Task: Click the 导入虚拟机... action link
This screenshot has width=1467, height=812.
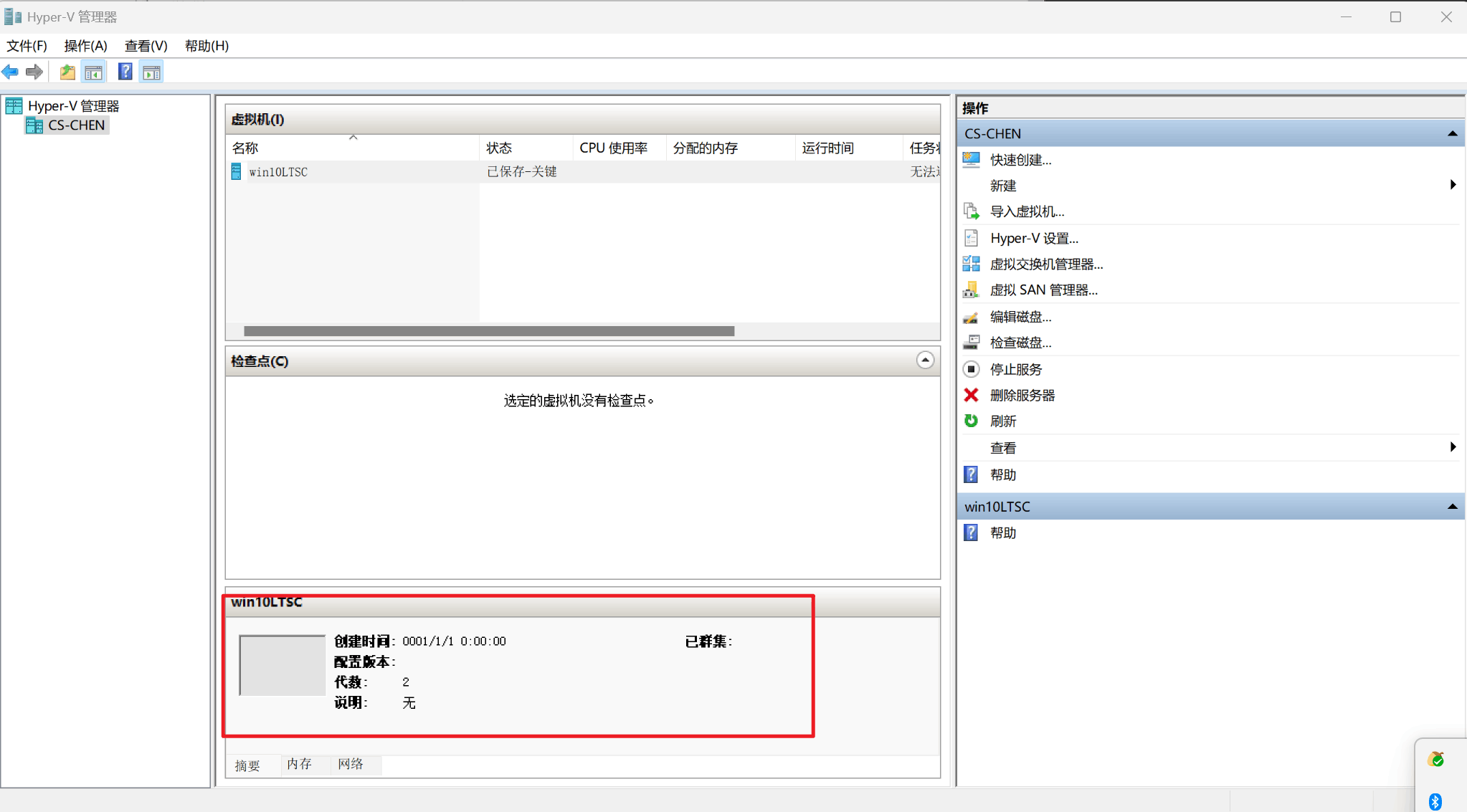Action: pyautogui.click(x=1027, y=211)
